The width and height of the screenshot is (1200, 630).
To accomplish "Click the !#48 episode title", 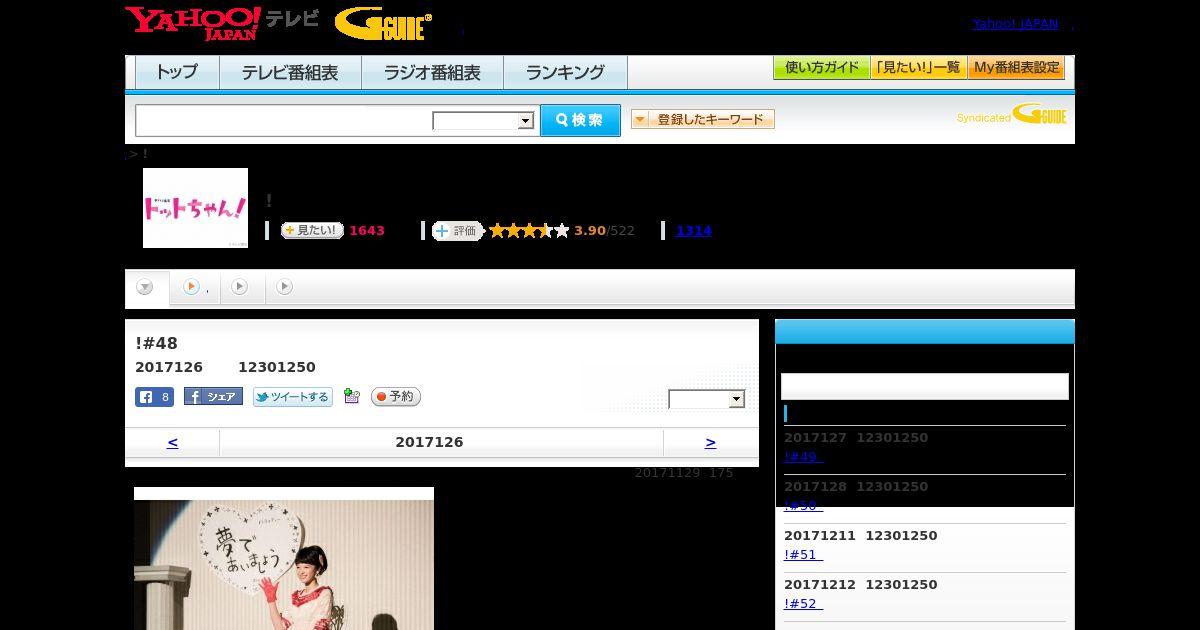I will [x=156, y=344].
